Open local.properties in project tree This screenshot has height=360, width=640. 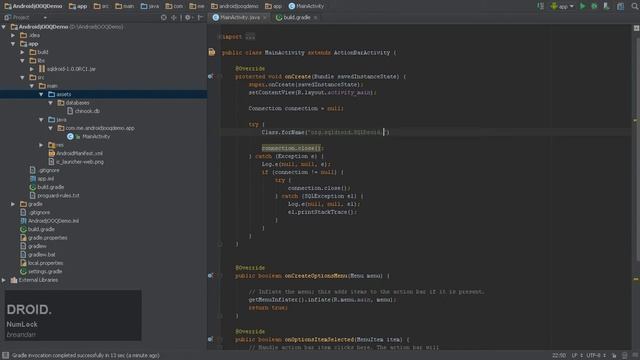42,263
